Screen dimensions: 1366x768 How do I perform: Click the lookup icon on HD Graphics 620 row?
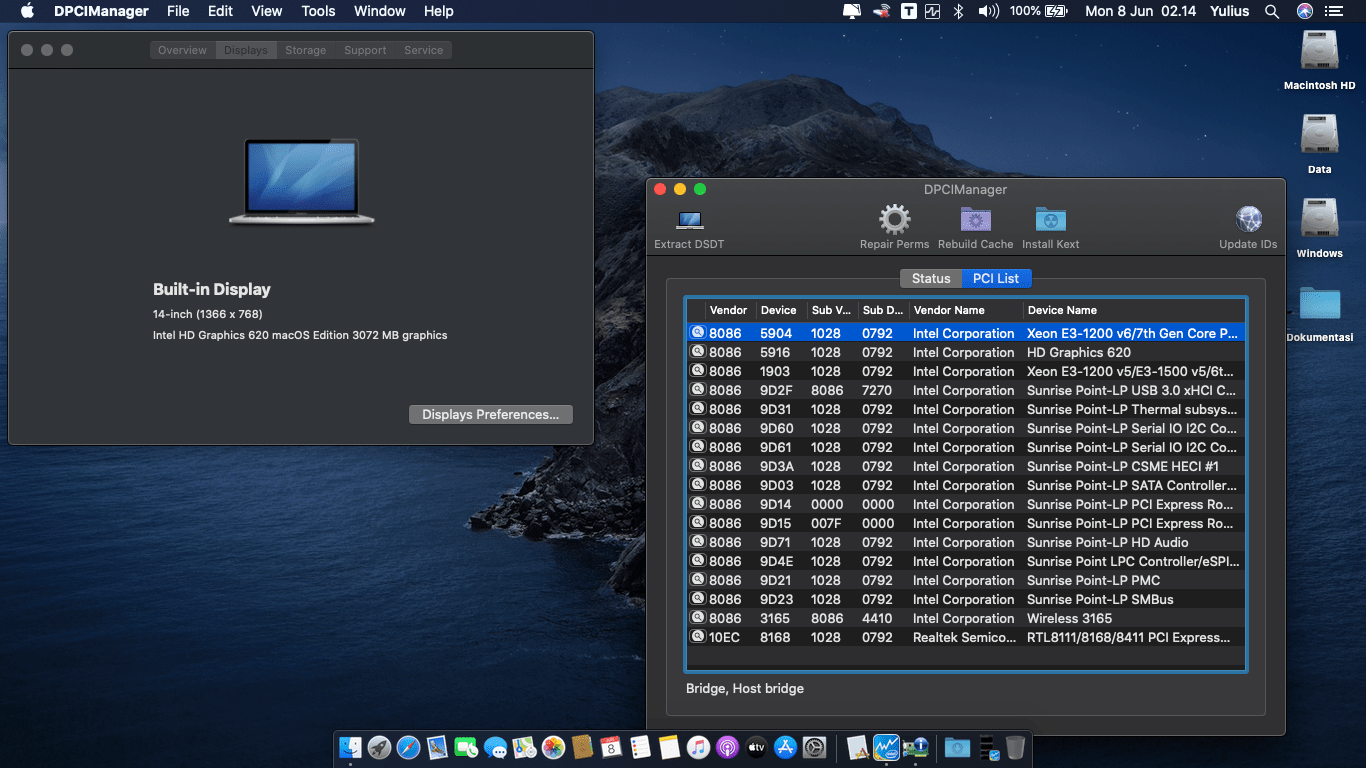pyautogui.click(x=698, y=352)
